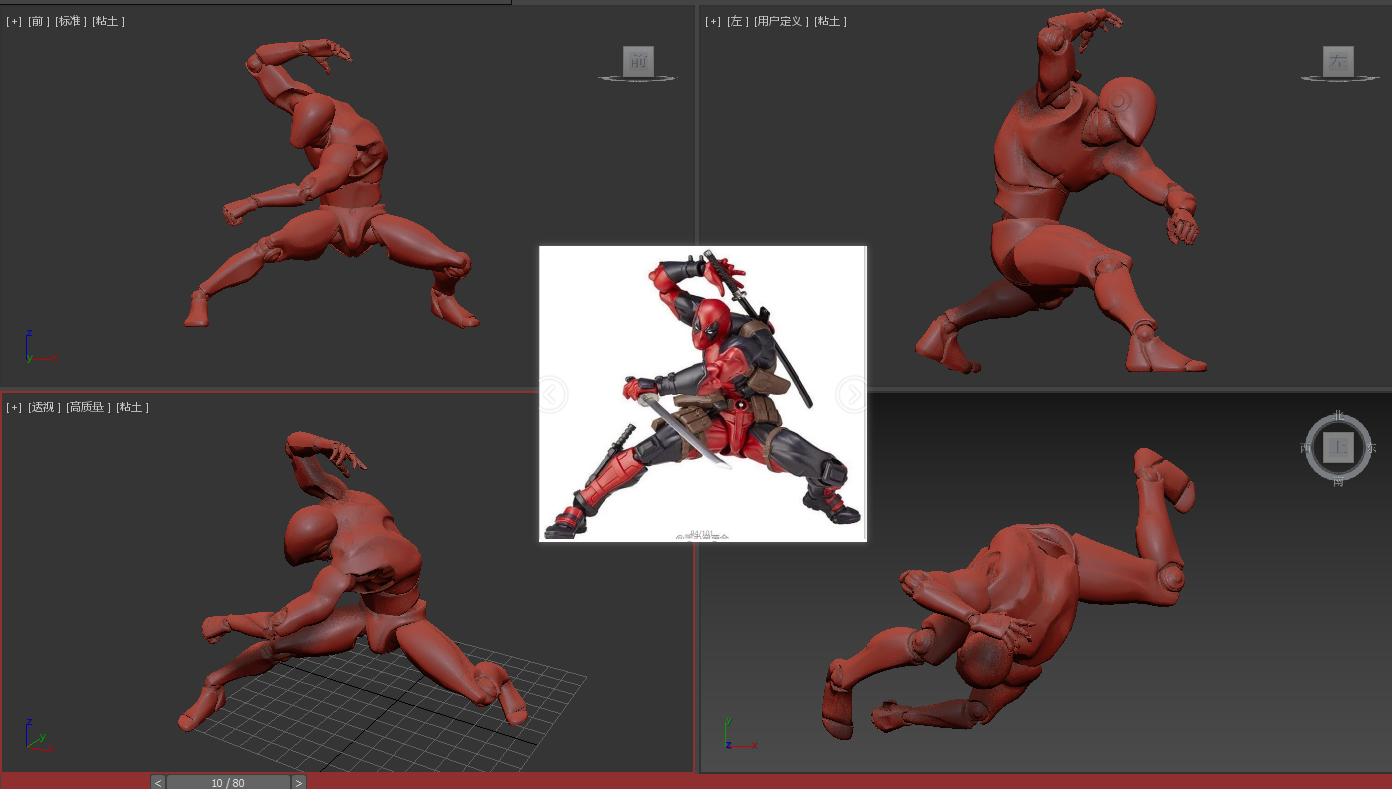Show the previous reference image with the left arrow
1392x789 pixels.
tap(552, 394)
